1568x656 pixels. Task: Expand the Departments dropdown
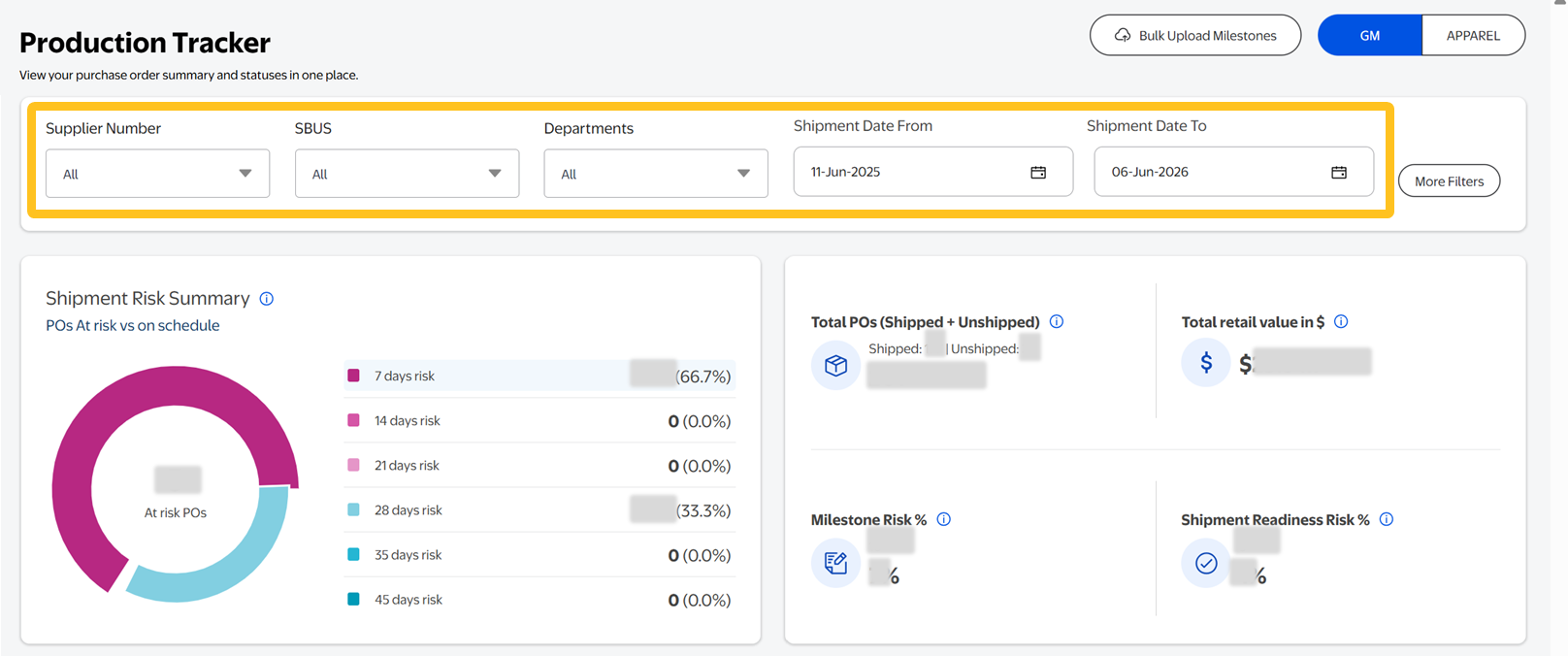(655, 174)
